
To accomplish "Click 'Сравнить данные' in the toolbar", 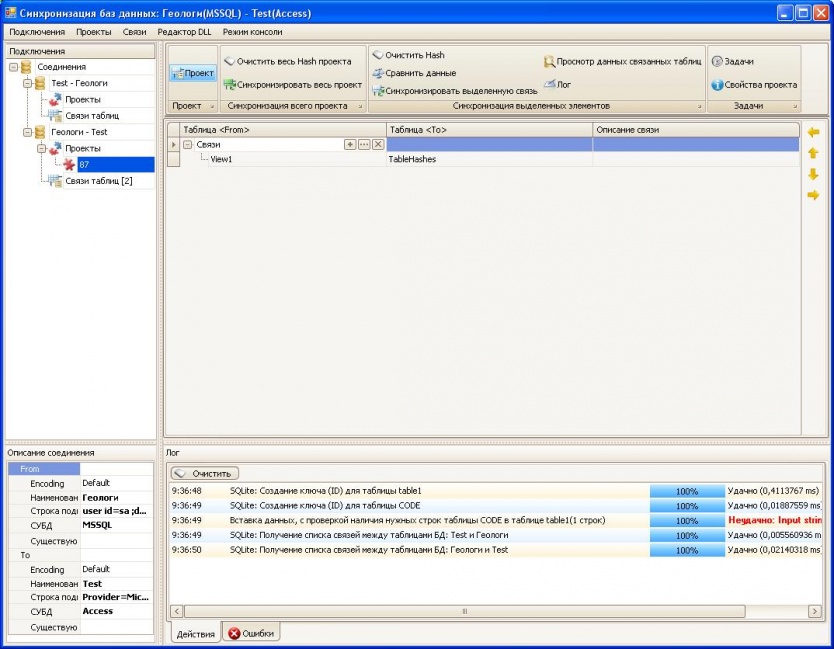I will [x=414, y=73].
